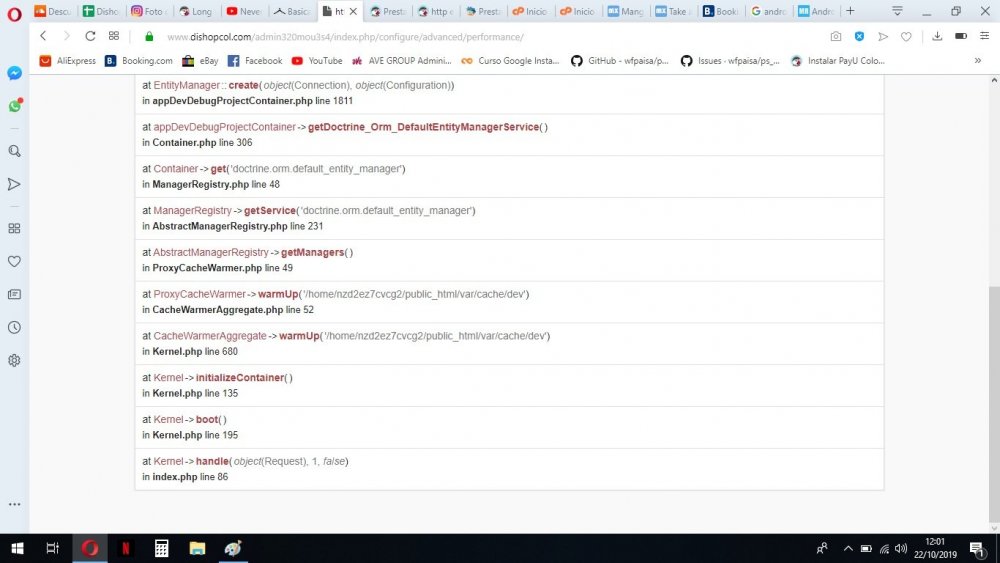The image size is (1000, 563).
Task: Click the address bar URL field
Action: coord(485,37)
